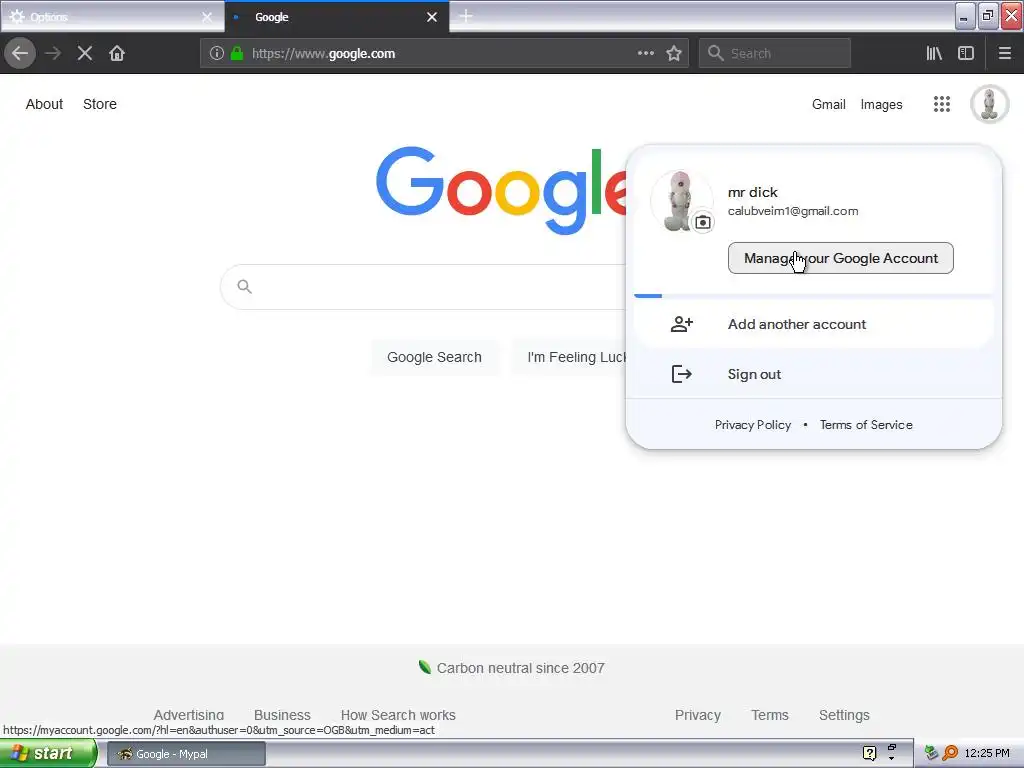The image size is (1024, 768).
Task: Toggle the sidebar view icon
Action: pyautogui.click(x=966, y=54)
